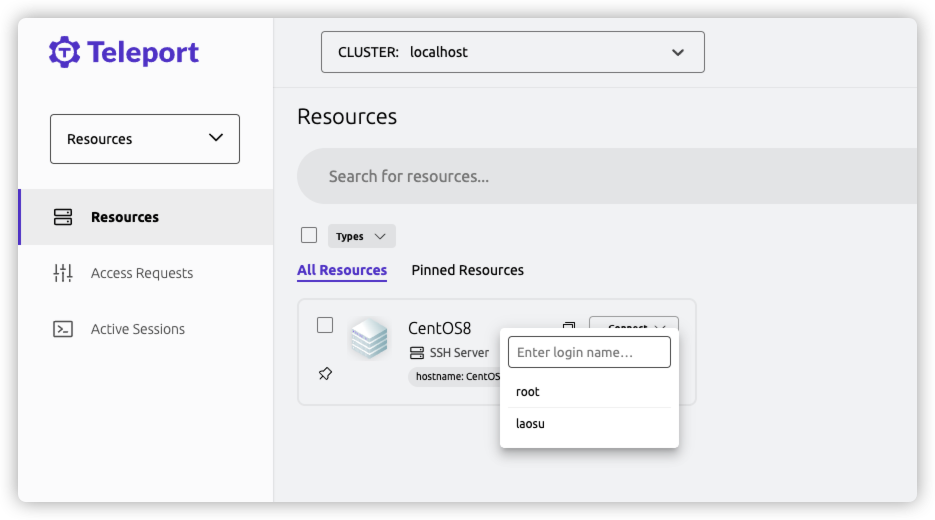Check the CentOS8 resource checkbox
The width and height of the screenshot is (935, 520).
(x=325, y=325)
